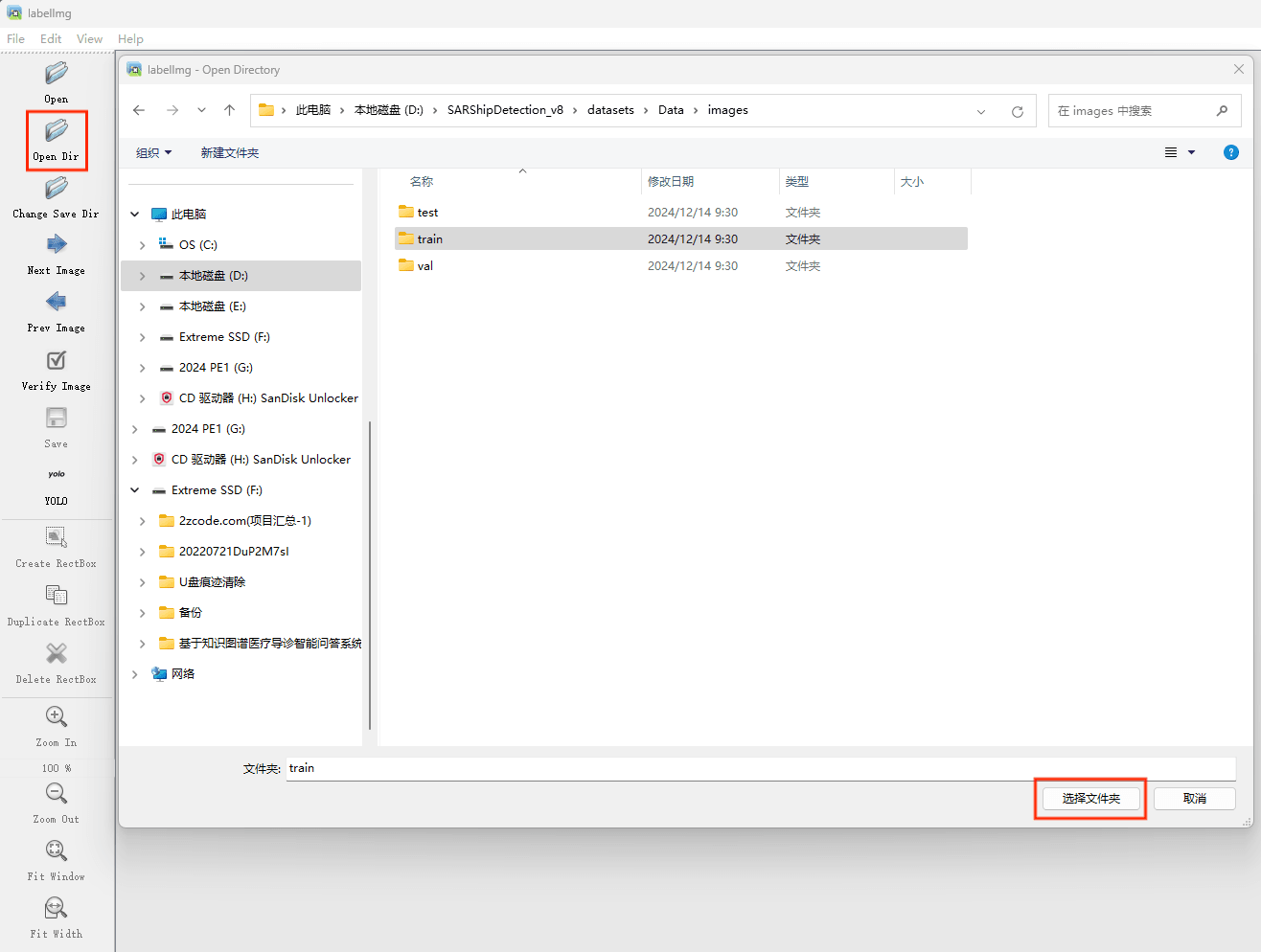1261x952 pixels.
Task: Click 选择文件夹 to confirm the folder
Action: [1090, 799]
